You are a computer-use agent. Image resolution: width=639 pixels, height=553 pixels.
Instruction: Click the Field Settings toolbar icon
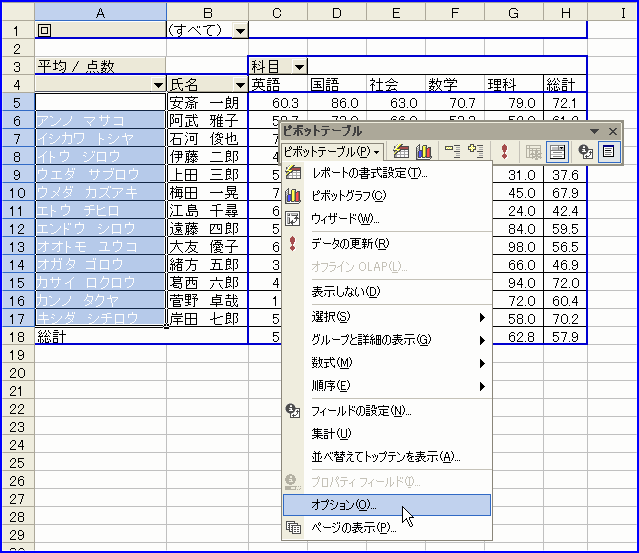point(585,152)
